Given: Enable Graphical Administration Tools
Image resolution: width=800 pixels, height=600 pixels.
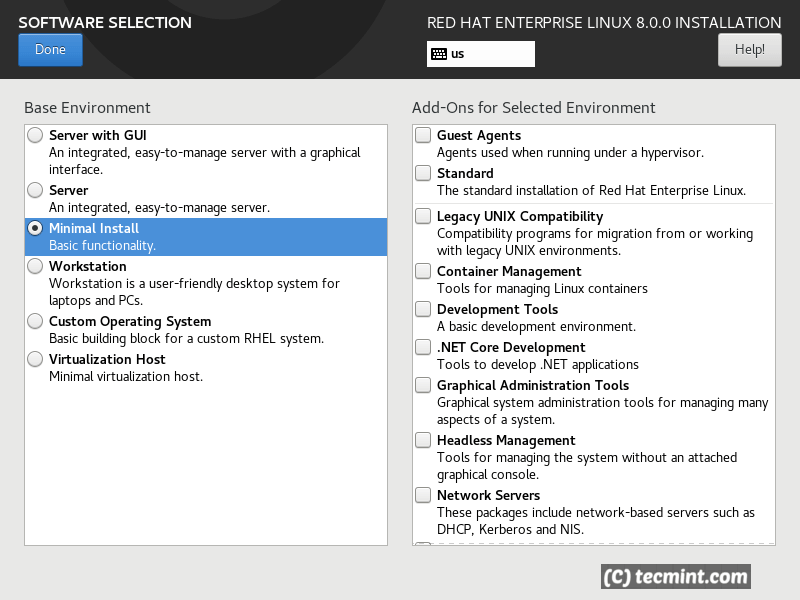Looking at the screenshot, I should 422,385.
